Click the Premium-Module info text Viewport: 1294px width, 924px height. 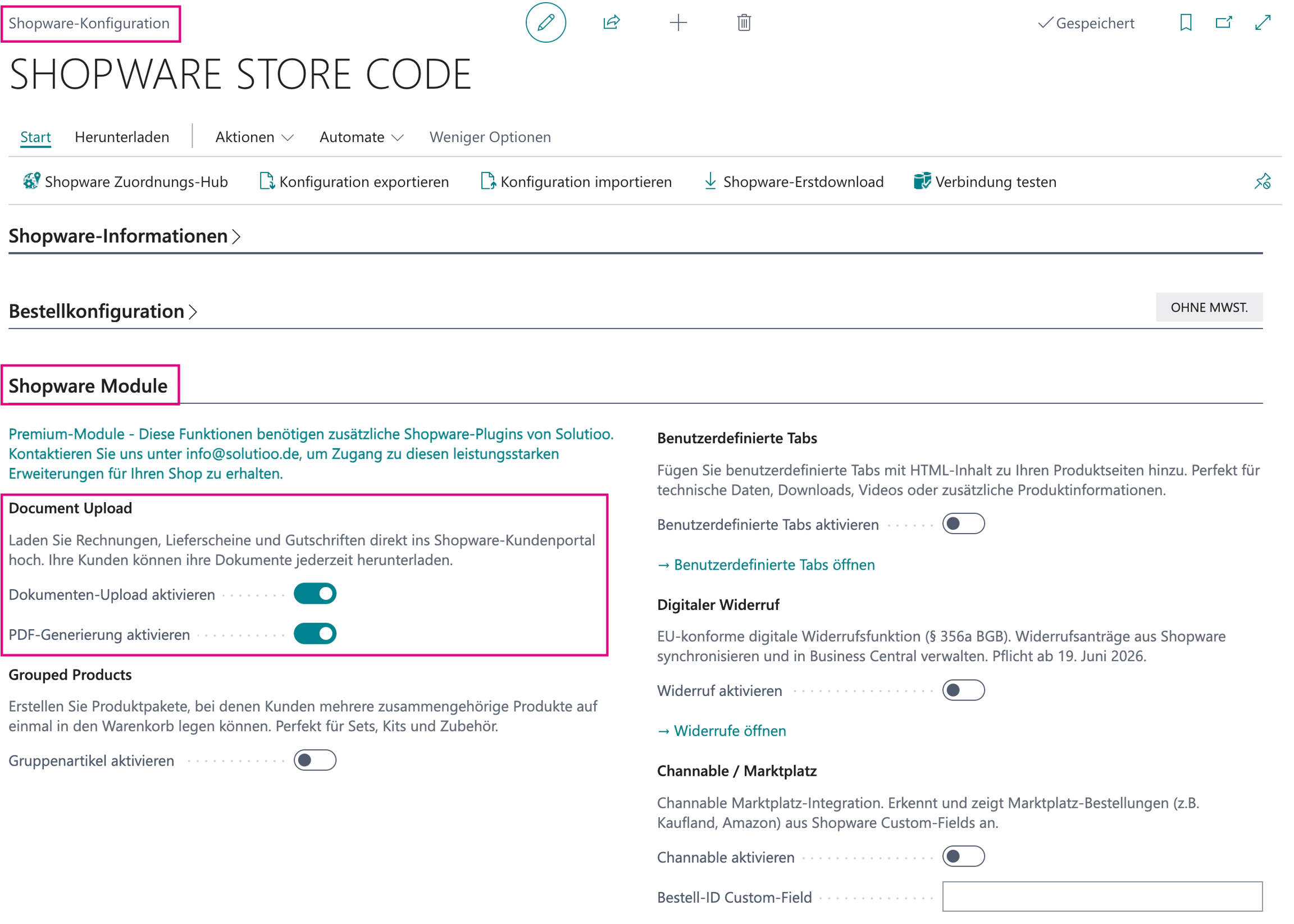click(x=311, y=453)
